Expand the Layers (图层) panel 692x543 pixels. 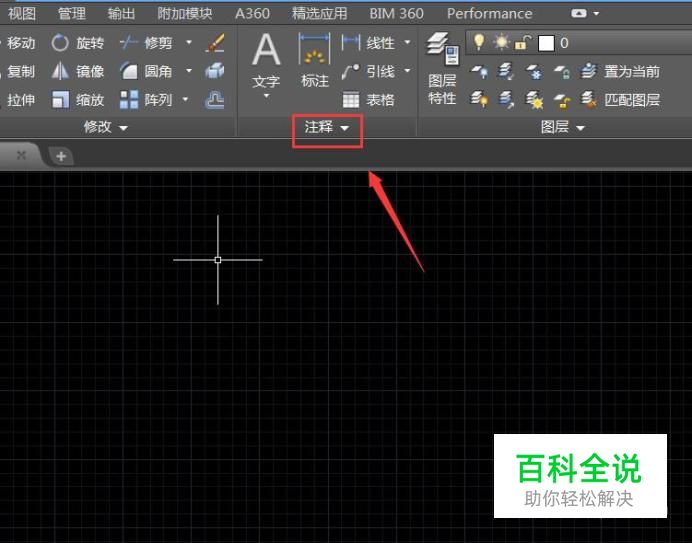563,128
